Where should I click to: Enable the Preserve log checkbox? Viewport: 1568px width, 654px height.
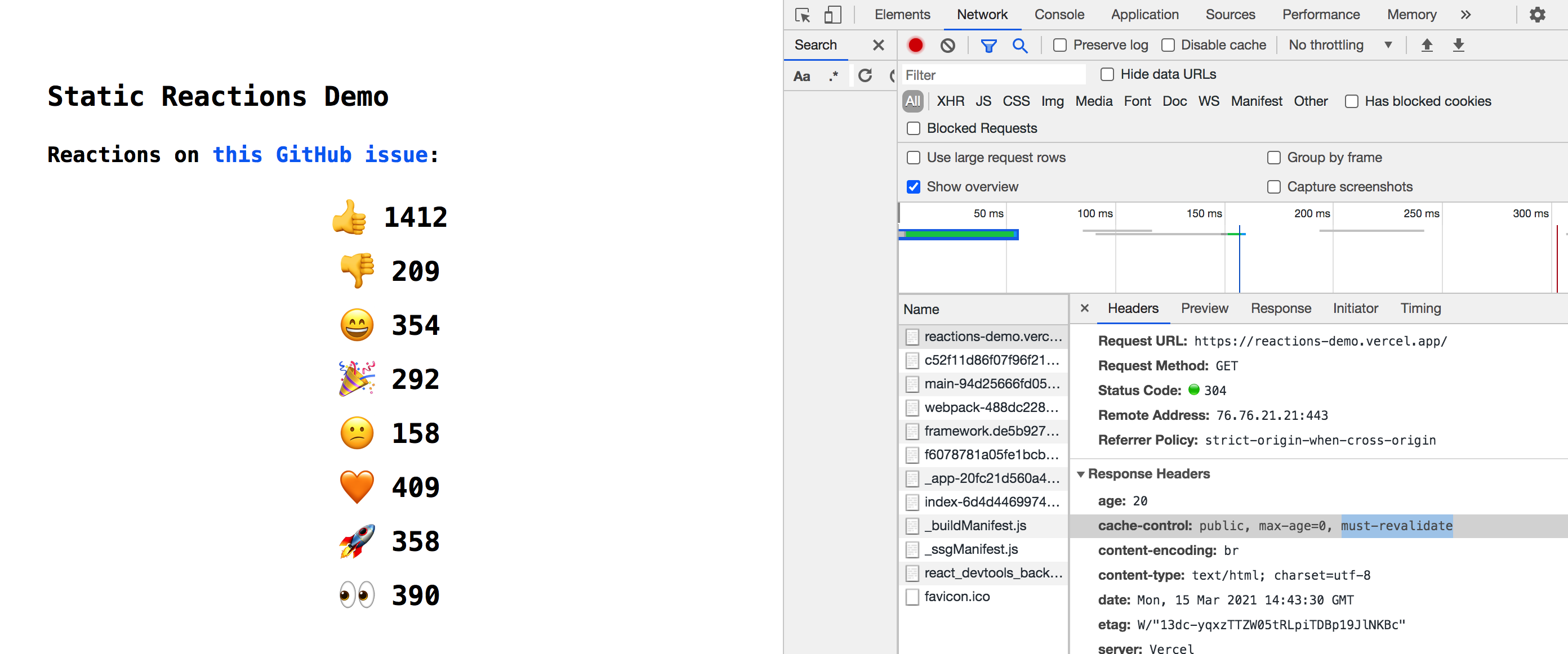click(1060, 45)
